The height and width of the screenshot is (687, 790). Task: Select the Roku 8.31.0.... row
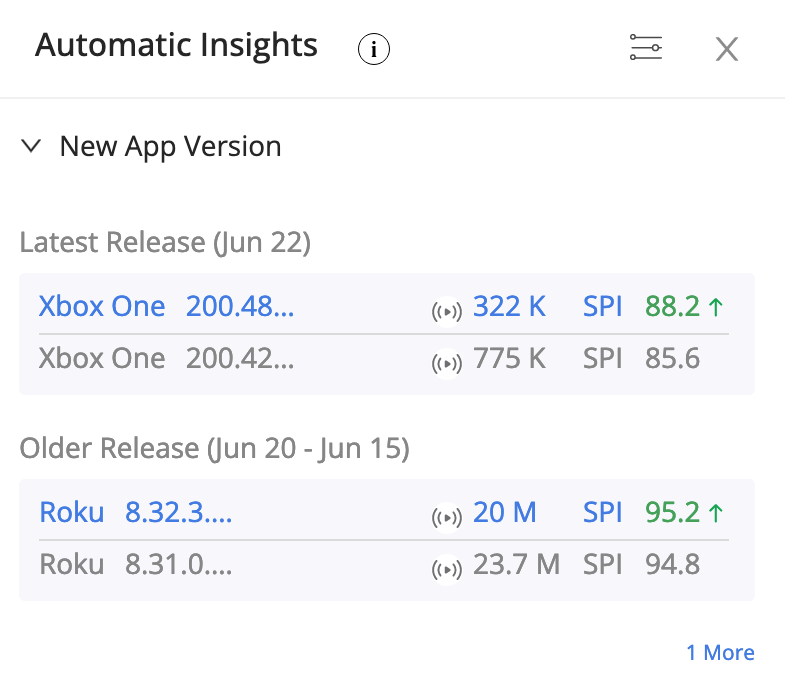click(x=384, y=565)
